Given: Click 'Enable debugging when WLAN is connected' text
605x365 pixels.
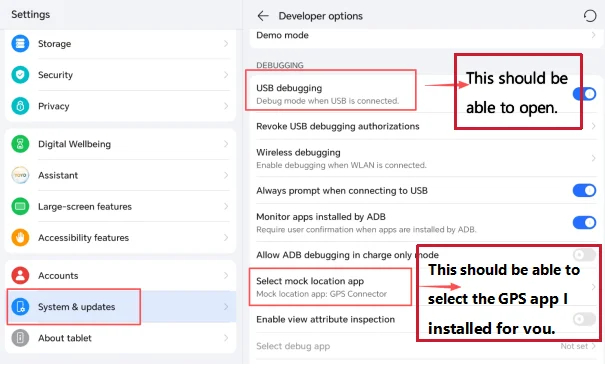Looking at the screenshot, I should [341, 165].
